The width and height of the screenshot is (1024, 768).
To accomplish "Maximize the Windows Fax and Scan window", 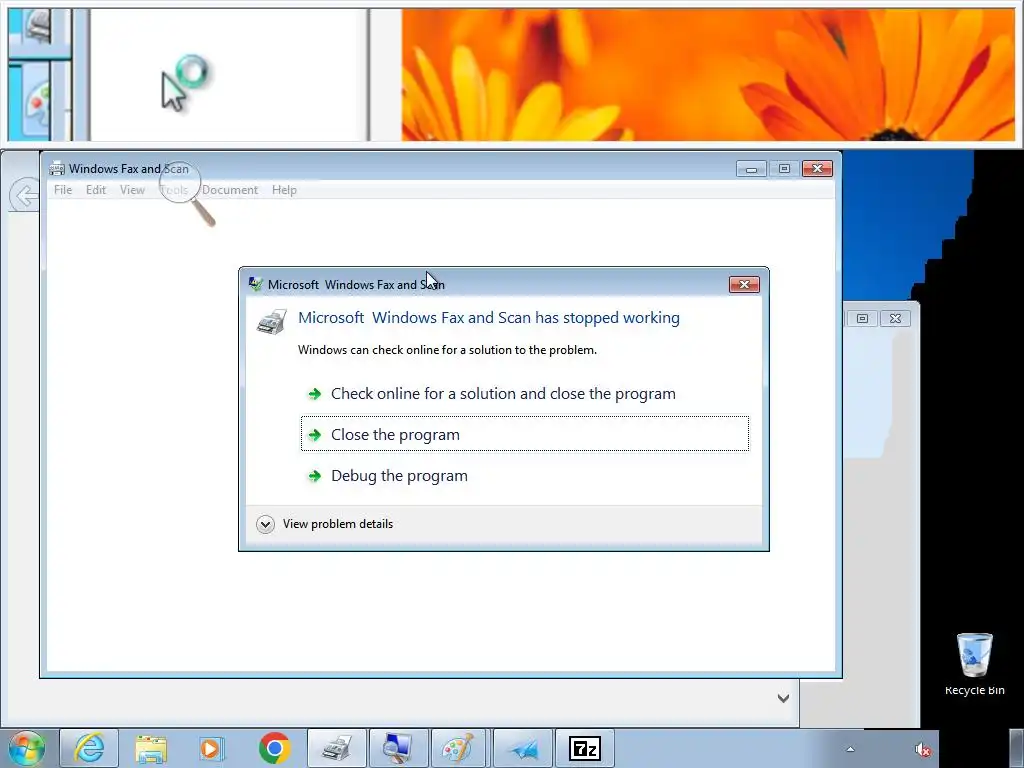I will [x=784, y=169].
